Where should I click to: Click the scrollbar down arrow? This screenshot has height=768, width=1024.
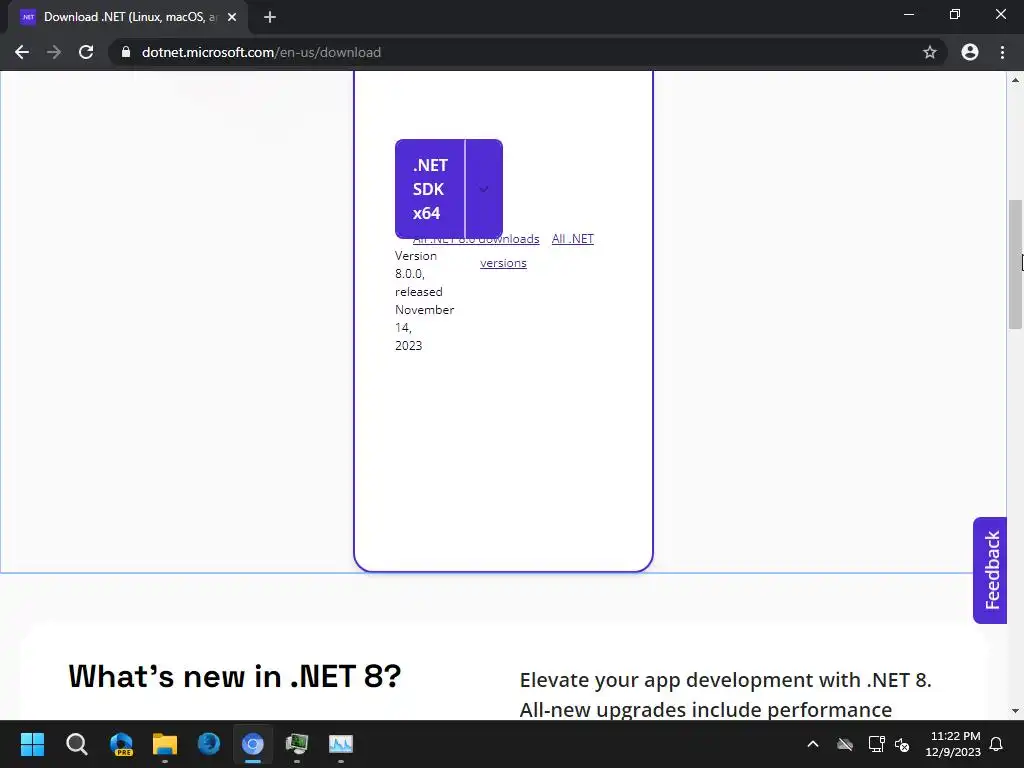[x=1015, y=711]
